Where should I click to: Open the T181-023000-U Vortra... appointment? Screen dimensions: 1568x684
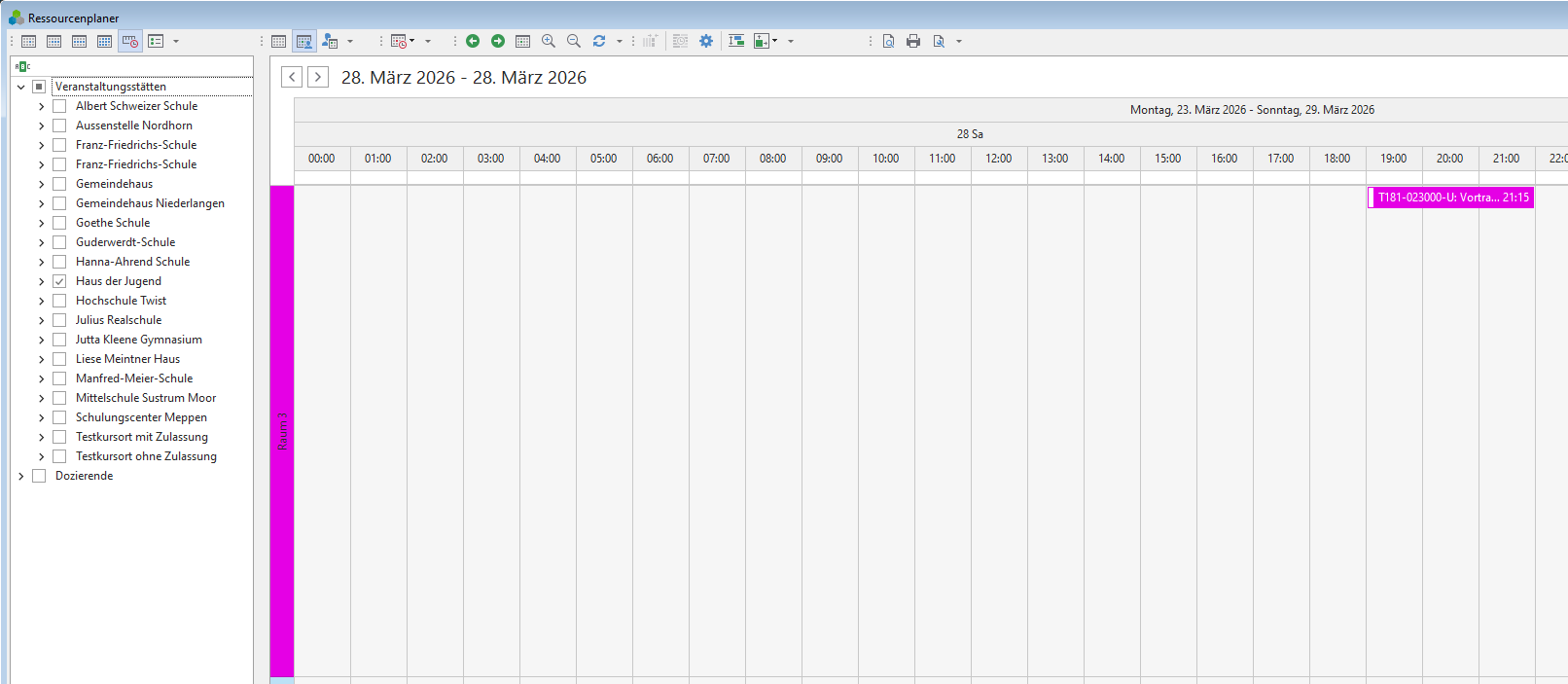pyautogui.click(x=1451, y=198)
